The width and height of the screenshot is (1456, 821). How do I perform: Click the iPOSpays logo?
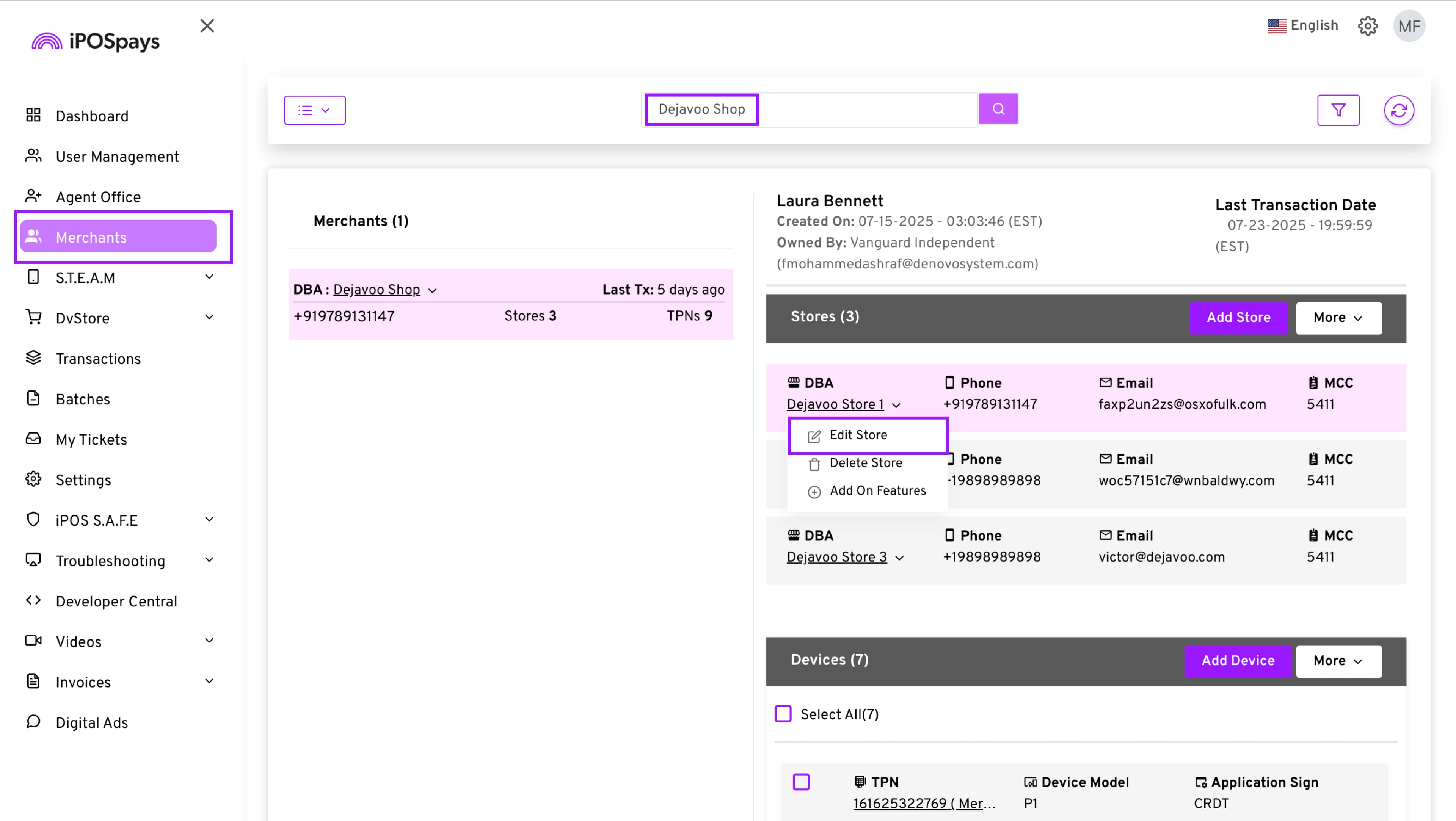point(96,41)
